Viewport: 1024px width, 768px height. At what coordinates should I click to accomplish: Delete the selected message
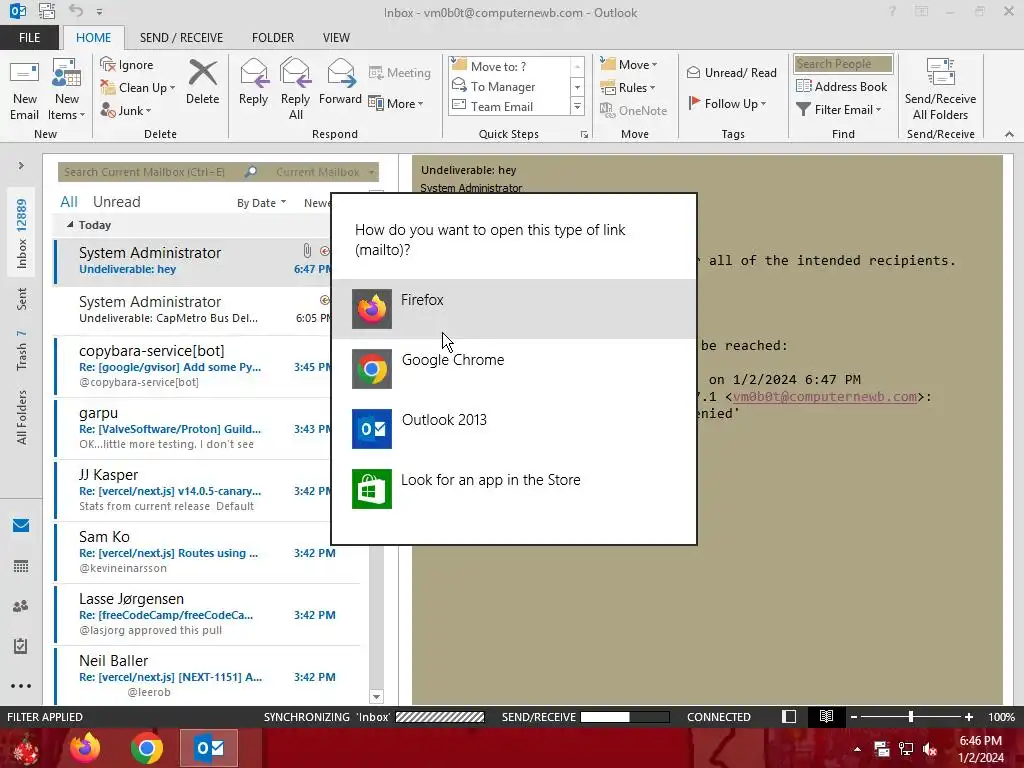click(x=202, y=83)
